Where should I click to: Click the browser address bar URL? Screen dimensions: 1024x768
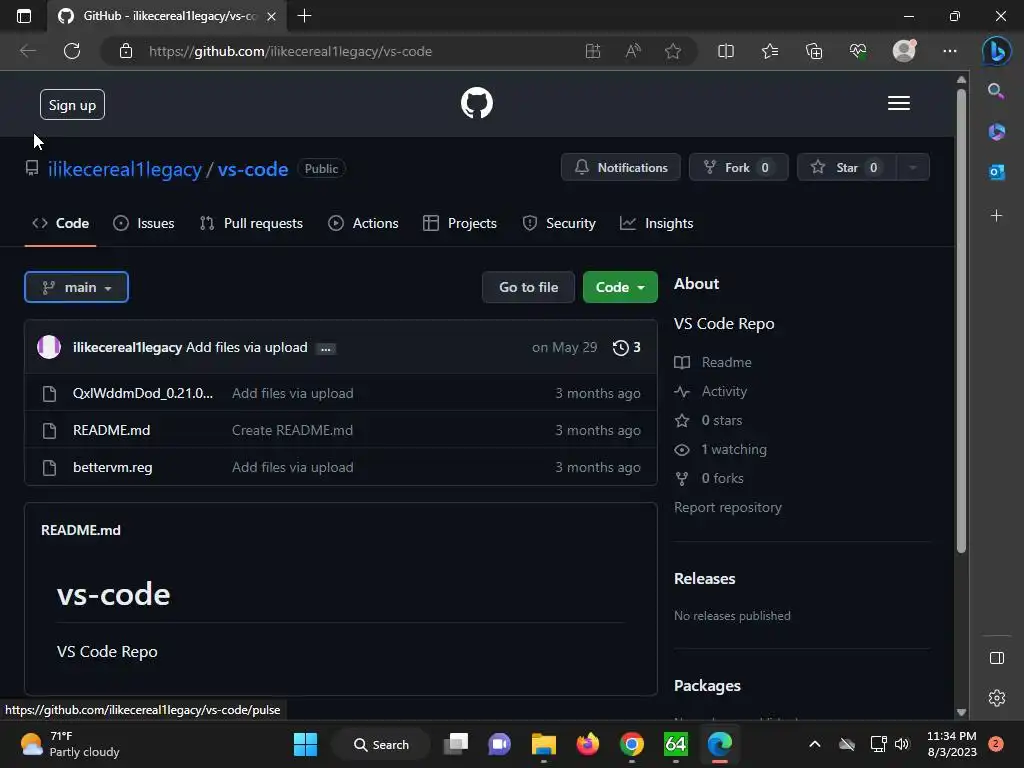(291, 51)
